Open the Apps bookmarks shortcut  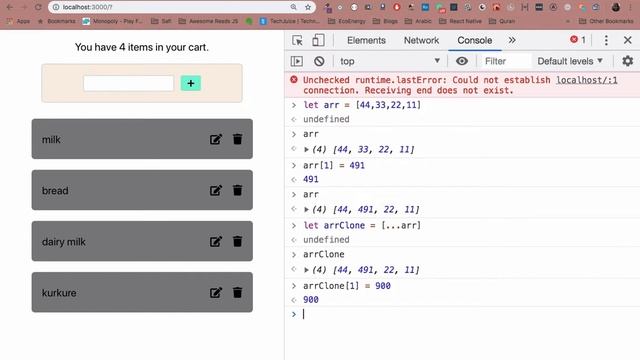[x=18, y=21]
